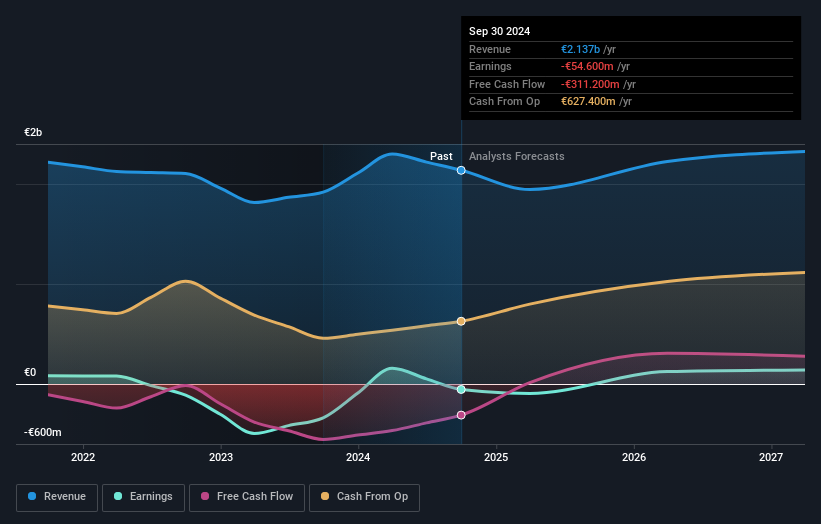Toggle the Revenue legend button
Viewport: 821px width, 524px height.
57,497
